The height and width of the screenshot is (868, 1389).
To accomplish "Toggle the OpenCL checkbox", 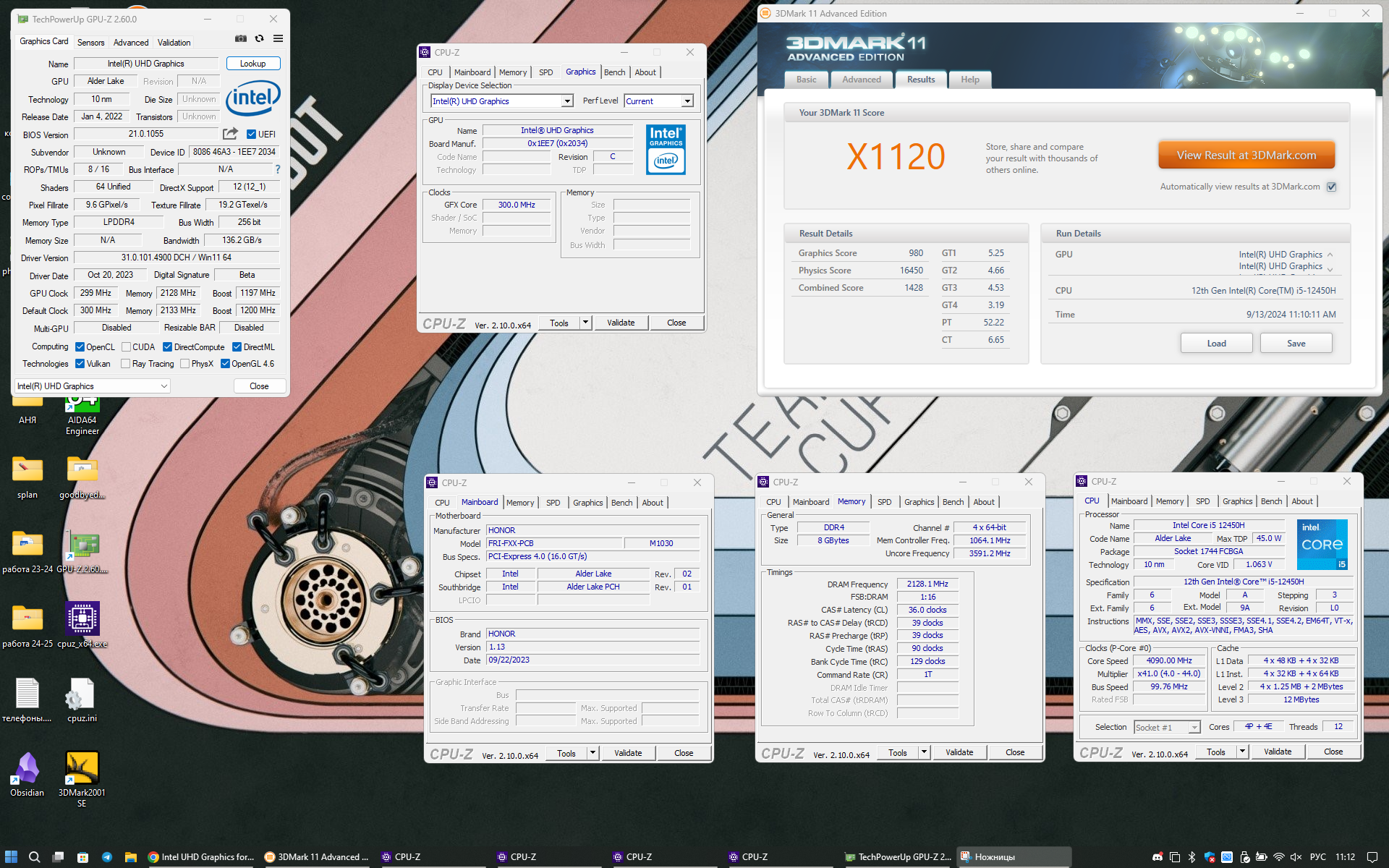I will [x=80, y=347].
